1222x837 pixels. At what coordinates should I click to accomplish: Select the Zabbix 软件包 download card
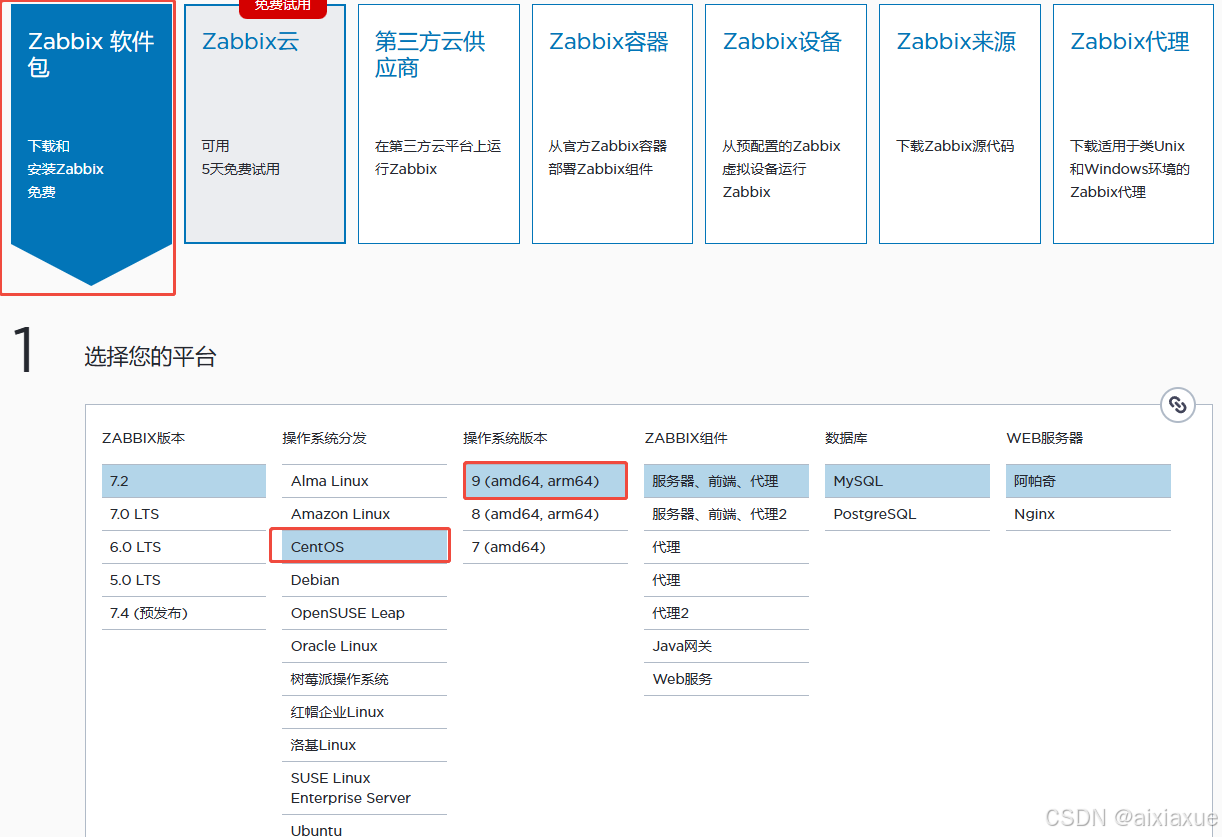coord(91,145)
